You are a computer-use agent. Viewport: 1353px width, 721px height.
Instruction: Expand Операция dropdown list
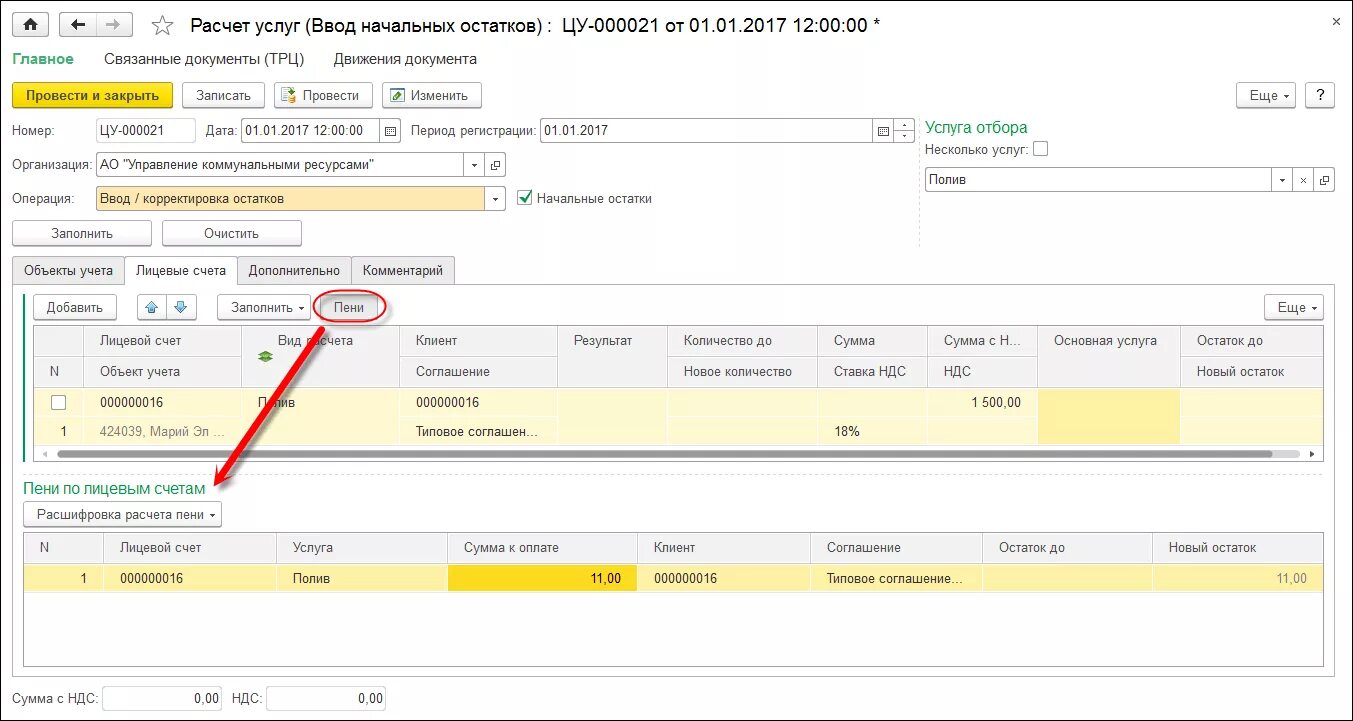[496, 198]
